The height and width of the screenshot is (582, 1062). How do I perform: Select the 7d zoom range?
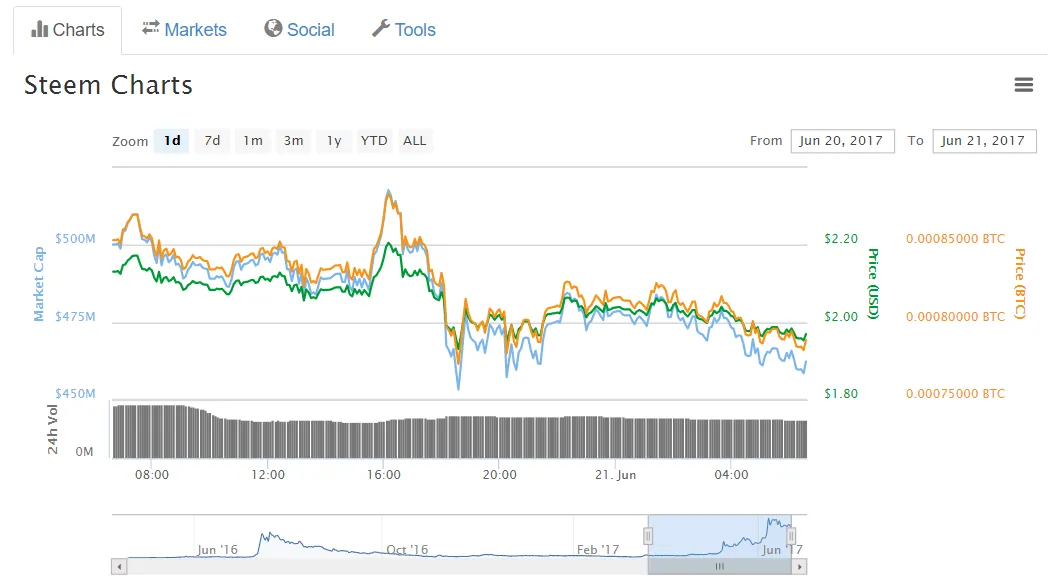[212, 141]
